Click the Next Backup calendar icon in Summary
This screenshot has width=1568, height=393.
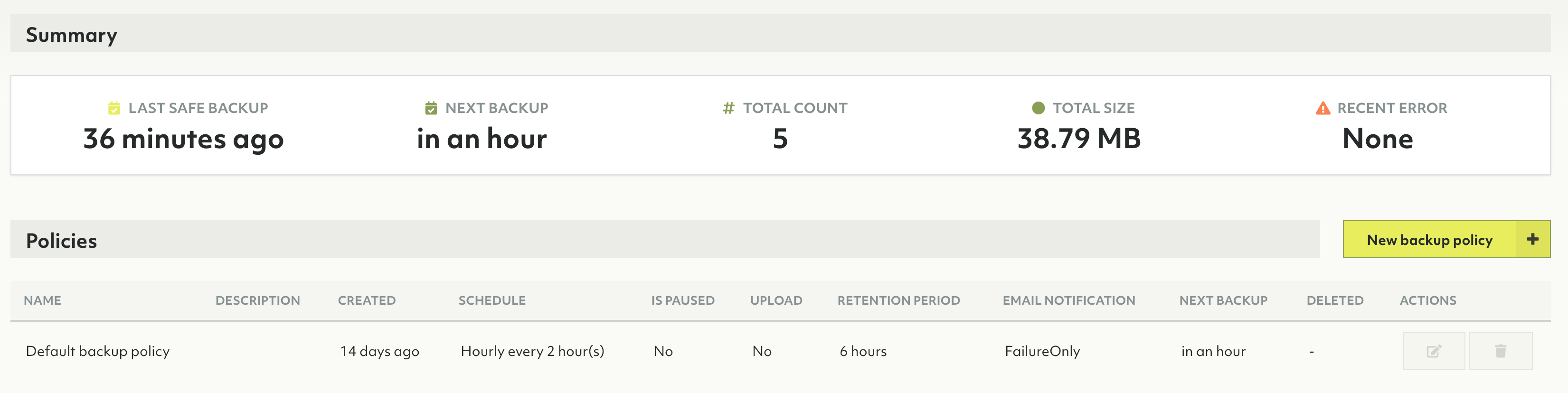(x=431, y=108)
